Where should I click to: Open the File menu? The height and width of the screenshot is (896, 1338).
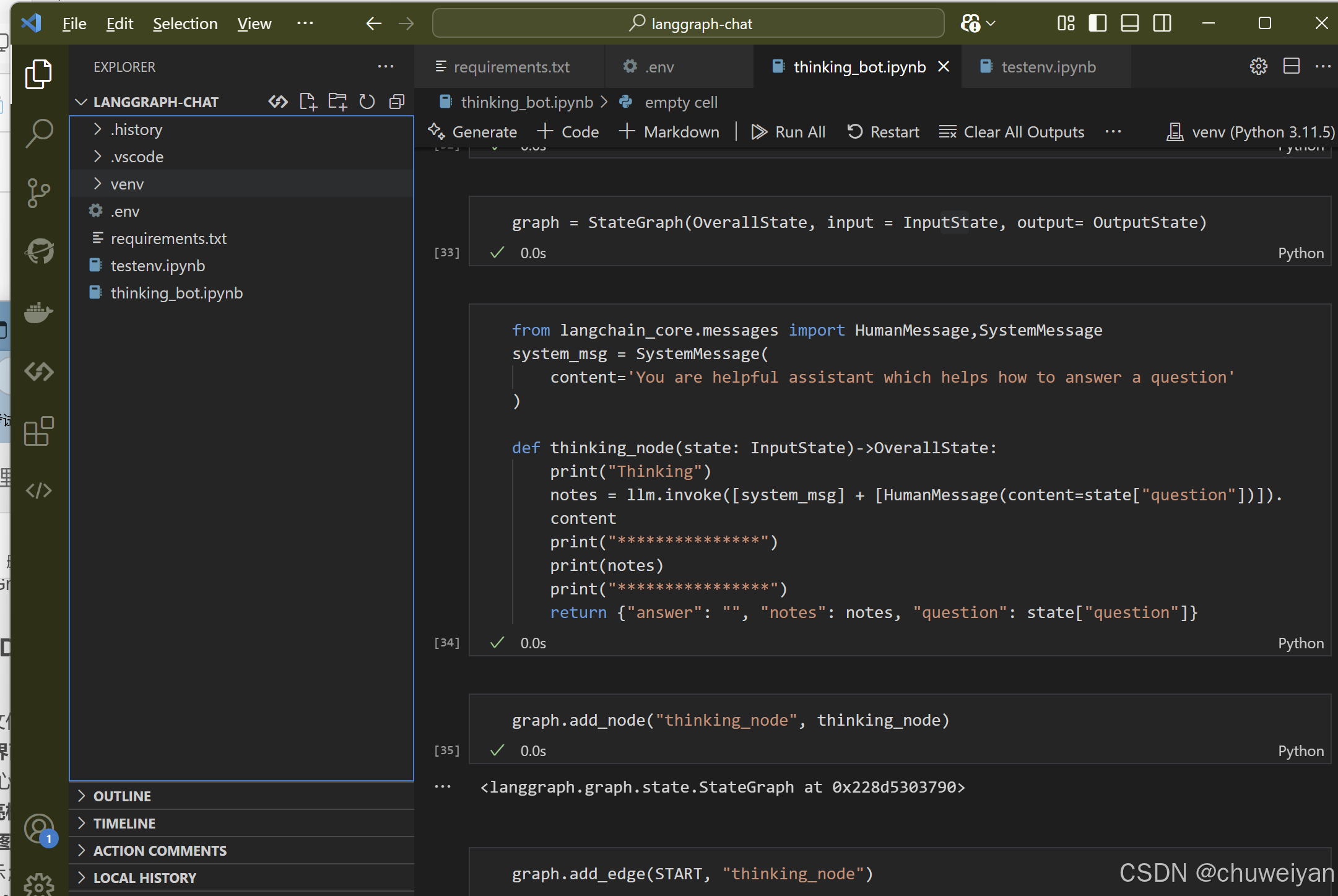tap(74, 23)
